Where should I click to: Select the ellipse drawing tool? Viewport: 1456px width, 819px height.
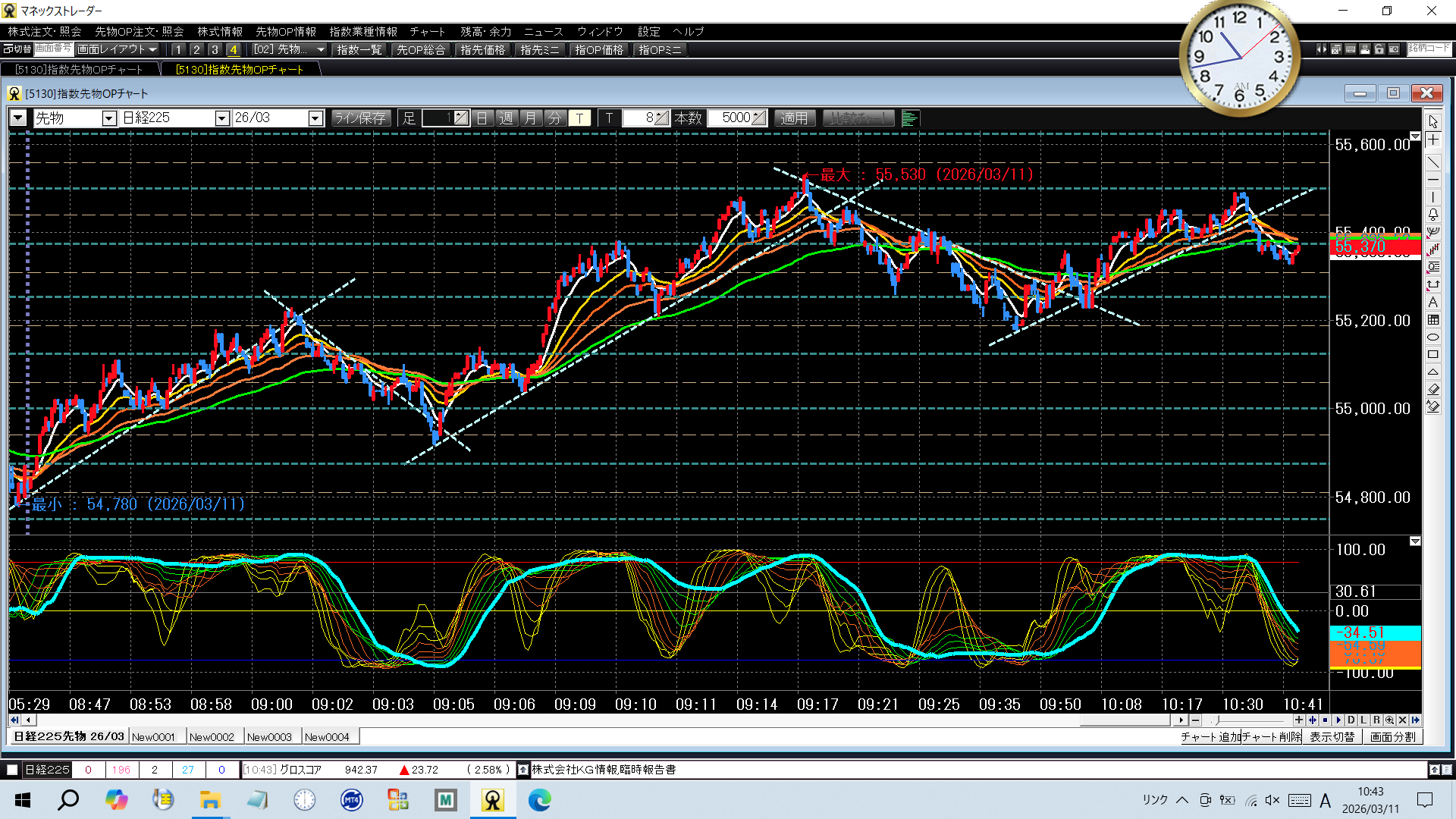1432,337
